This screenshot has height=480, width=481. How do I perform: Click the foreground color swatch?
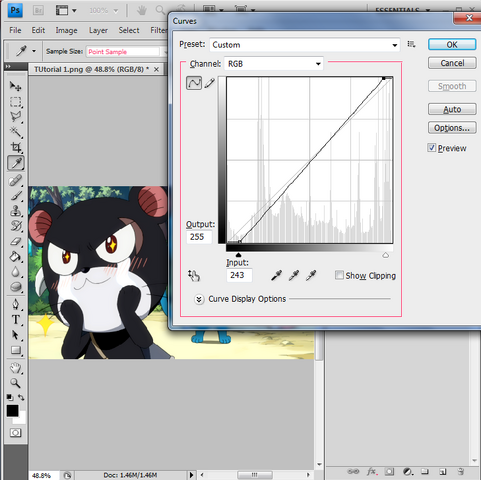tap(12, 411)
